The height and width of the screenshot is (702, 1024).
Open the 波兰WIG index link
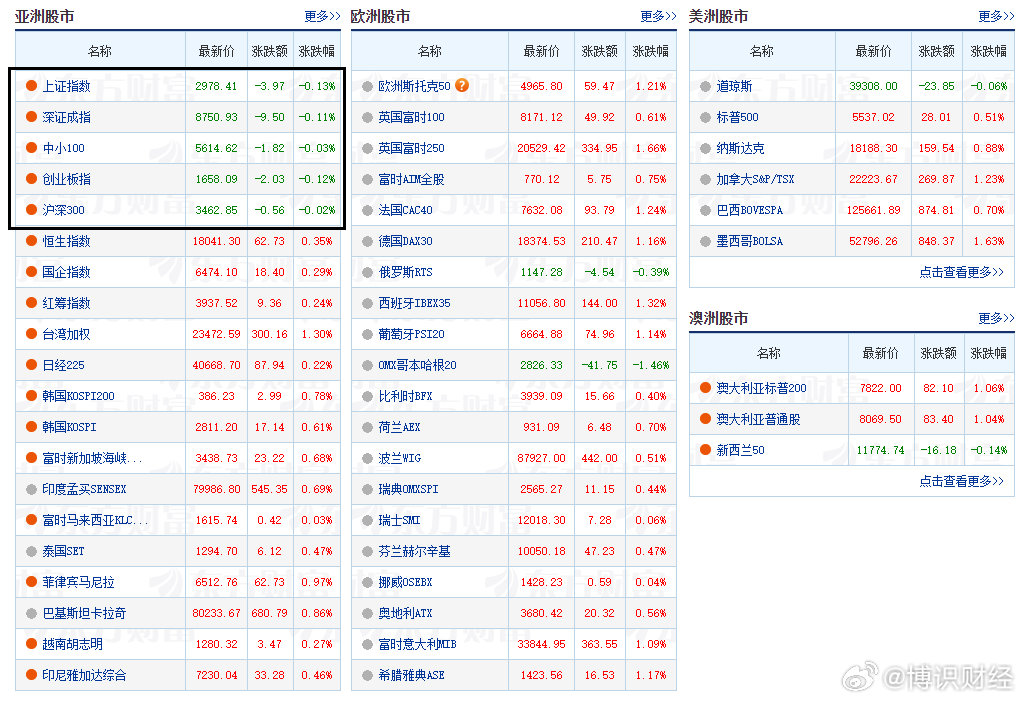point(400,458)
